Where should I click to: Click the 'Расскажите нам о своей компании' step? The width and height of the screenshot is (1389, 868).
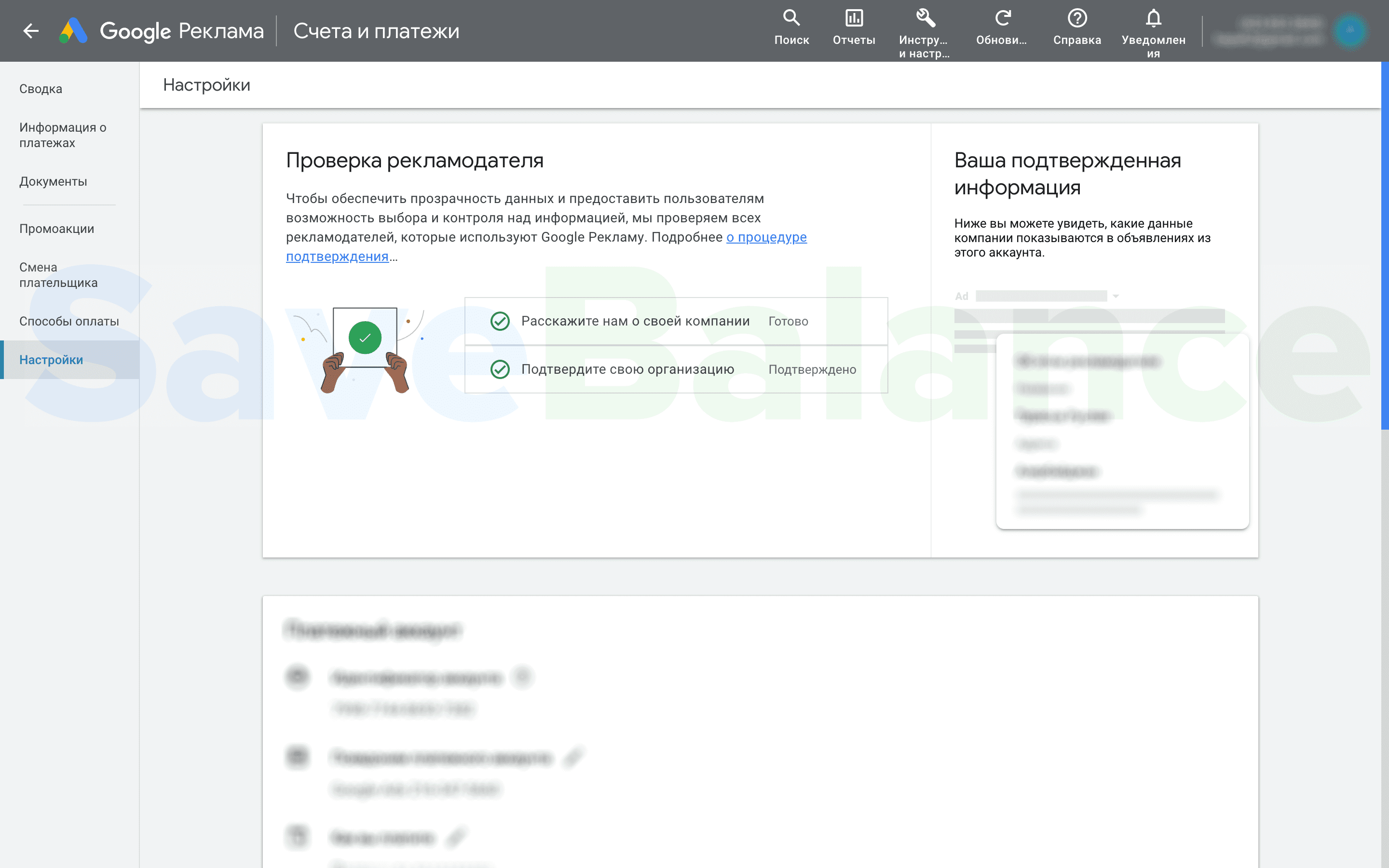pyautogui.click(x=635, y=322)
